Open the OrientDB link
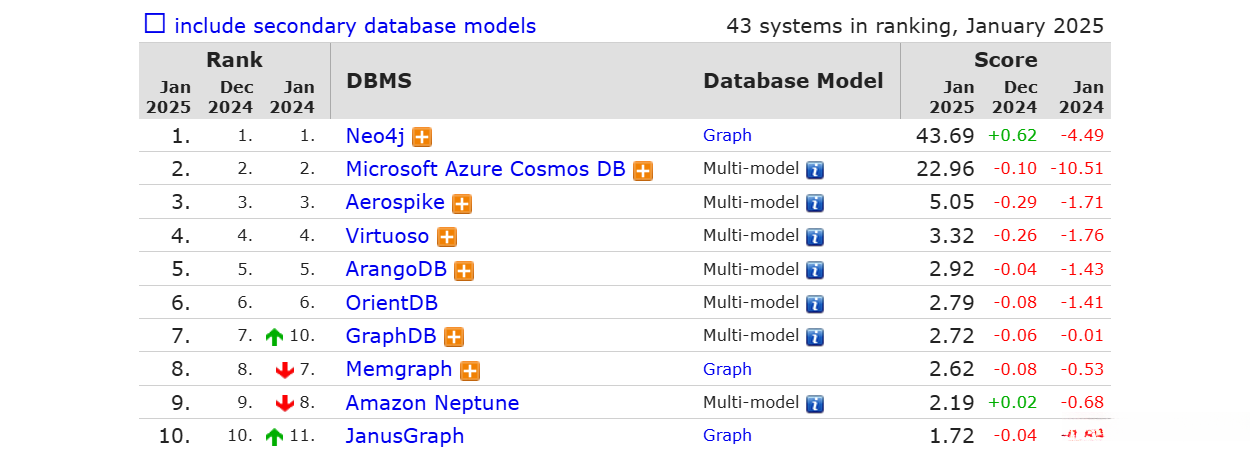 [x=391, y=303]
